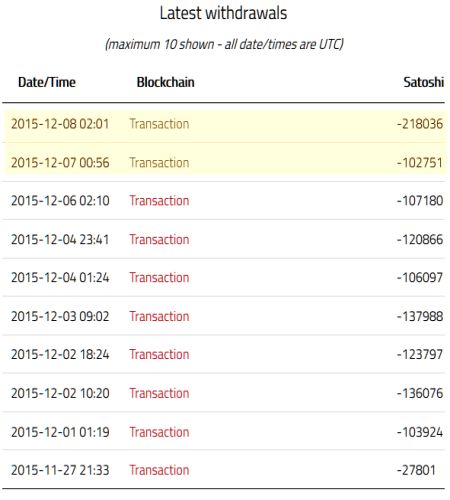Open the Transaction link for 2015-12-06 02:10
The width and height of the screenshot is (450, 500).
(159, 201)
